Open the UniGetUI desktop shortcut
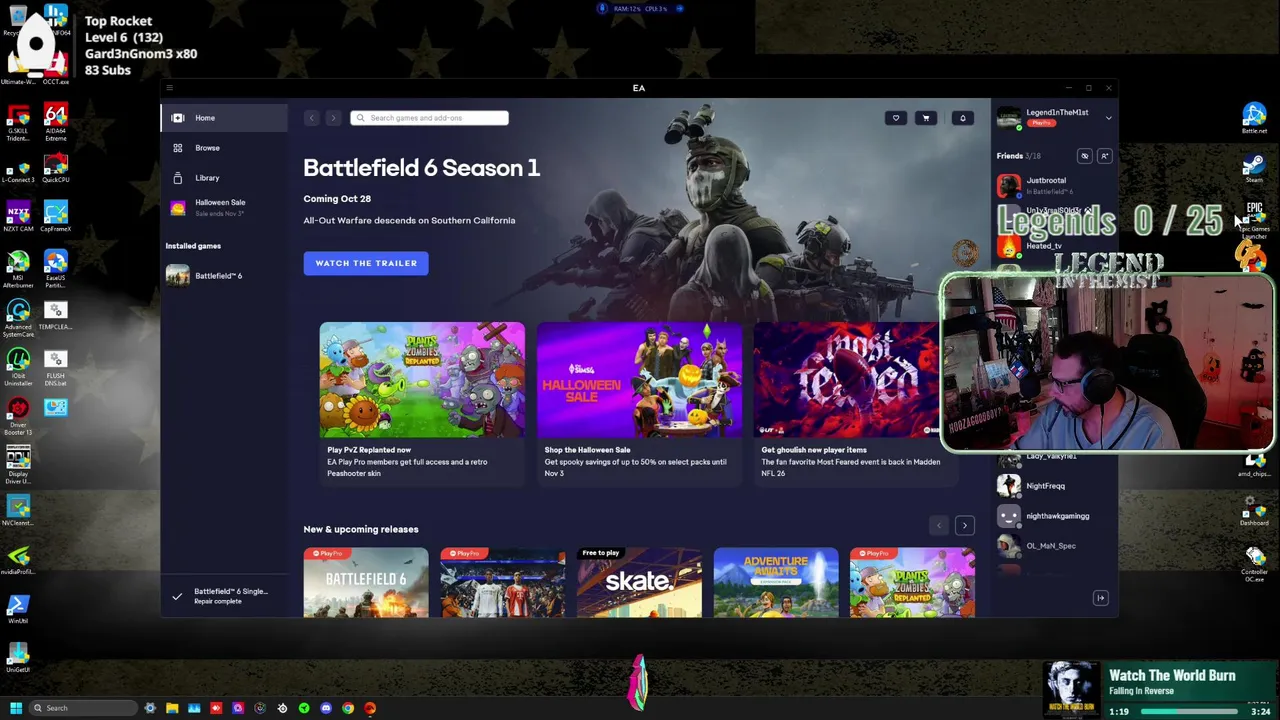 [x=18, y=658]
